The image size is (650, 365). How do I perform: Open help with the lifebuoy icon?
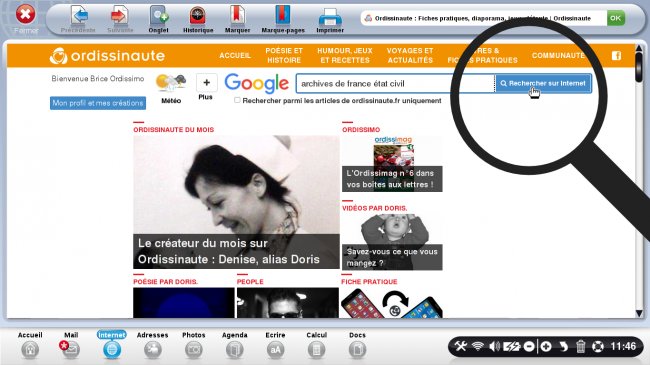coord(598,346)
